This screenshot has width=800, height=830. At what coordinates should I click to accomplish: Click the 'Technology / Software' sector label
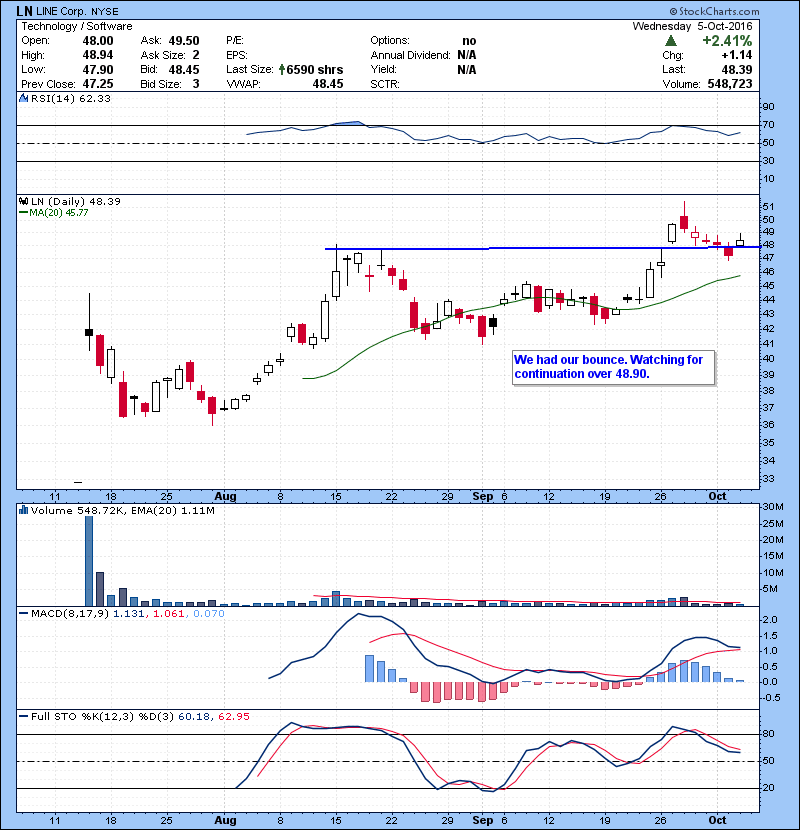point(77,26)
